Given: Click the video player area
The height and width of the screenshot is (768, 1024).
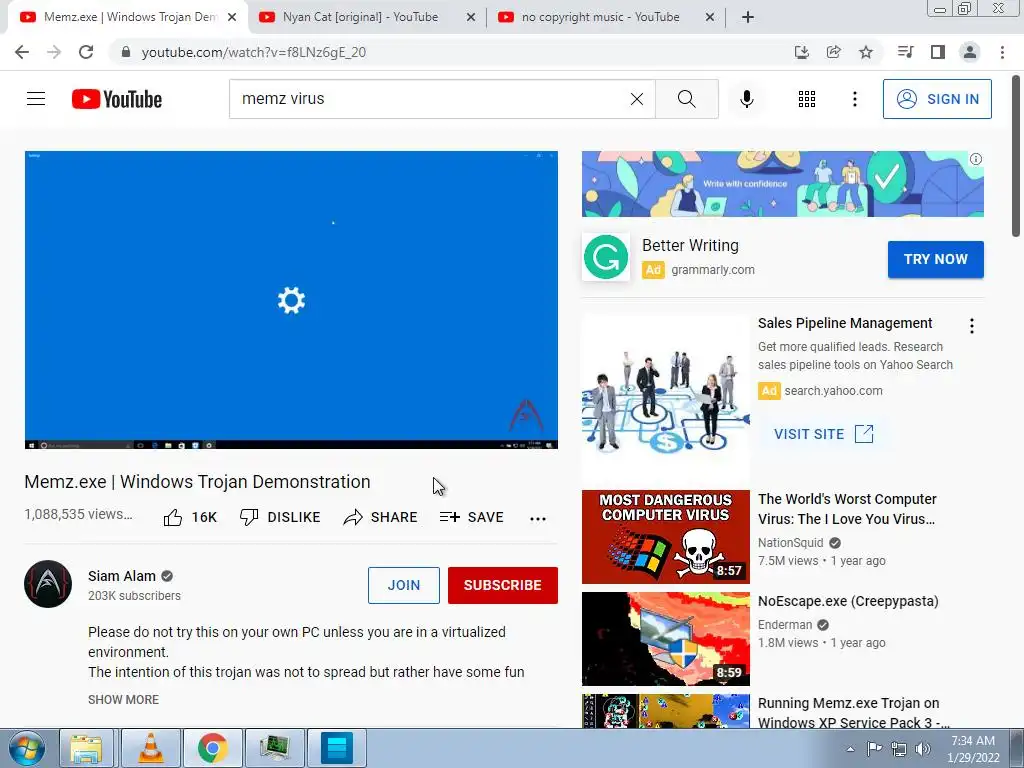Looking at the screenshot, I should point(291,300).
